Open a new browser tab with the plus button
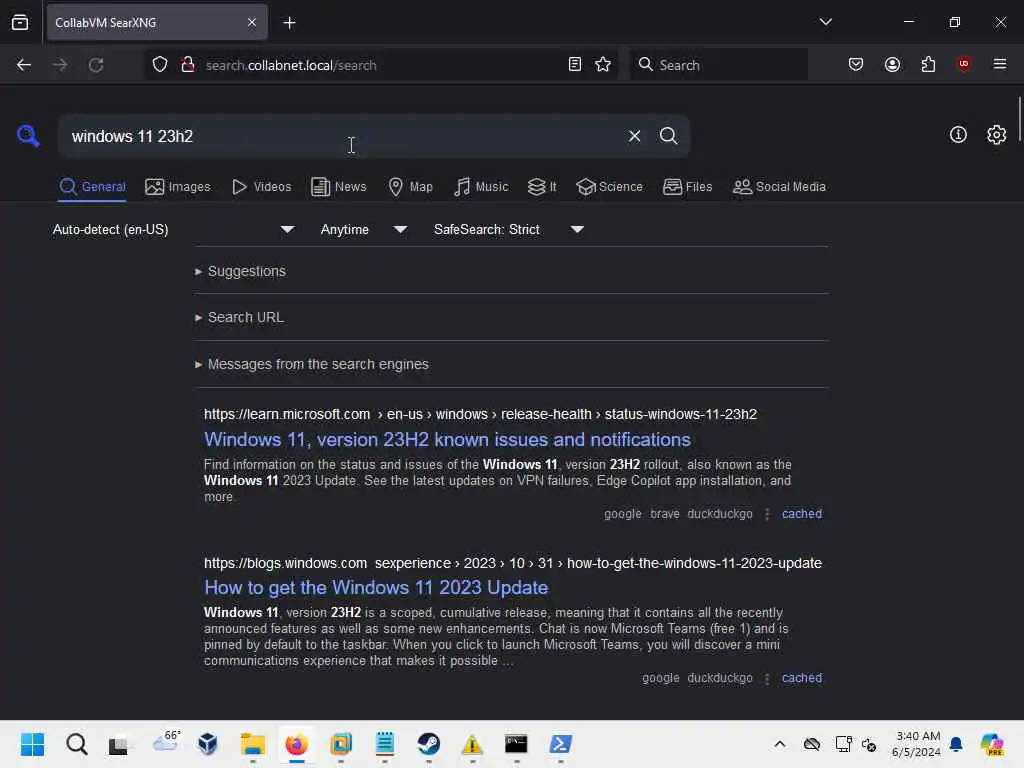Screen dimensions: 1024x768 point(289,23)
